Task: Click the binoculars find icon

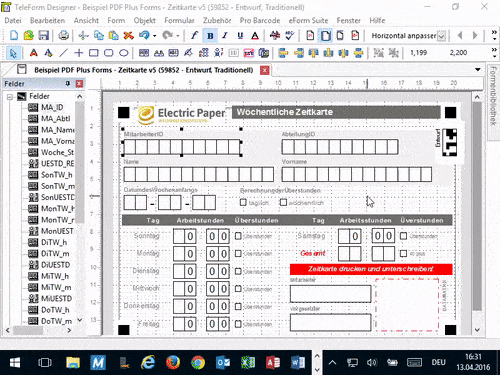Action: 159,53
